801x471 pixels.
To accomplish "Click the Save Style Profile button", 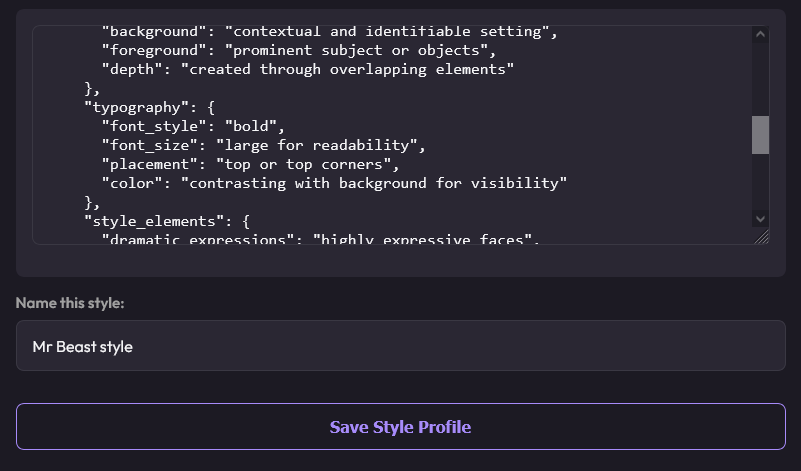I will [400, 427].
